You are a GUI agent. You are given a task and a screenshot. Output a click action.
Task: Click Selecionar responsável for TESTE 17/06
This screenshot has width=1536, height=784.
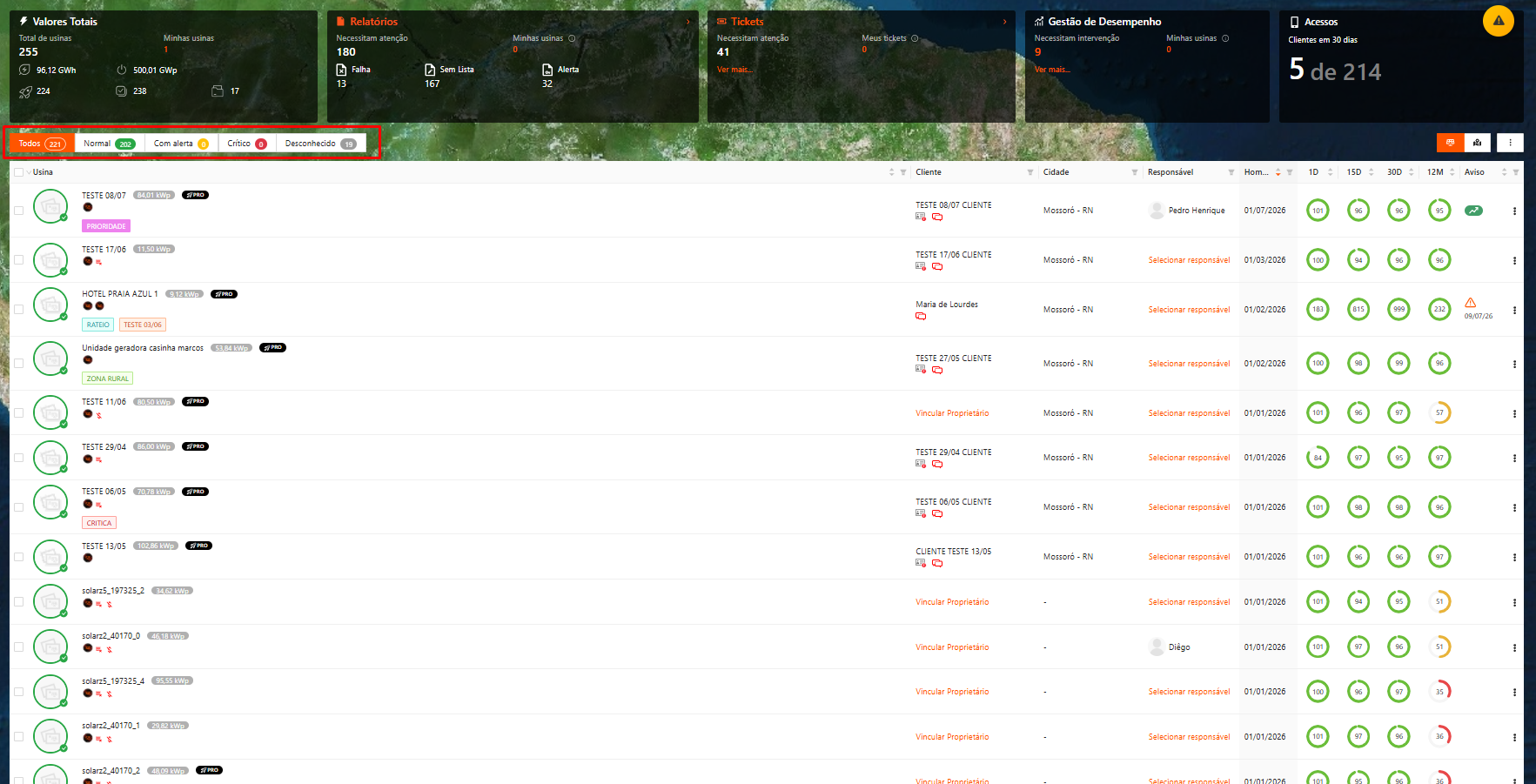[x=1189, y=260]
